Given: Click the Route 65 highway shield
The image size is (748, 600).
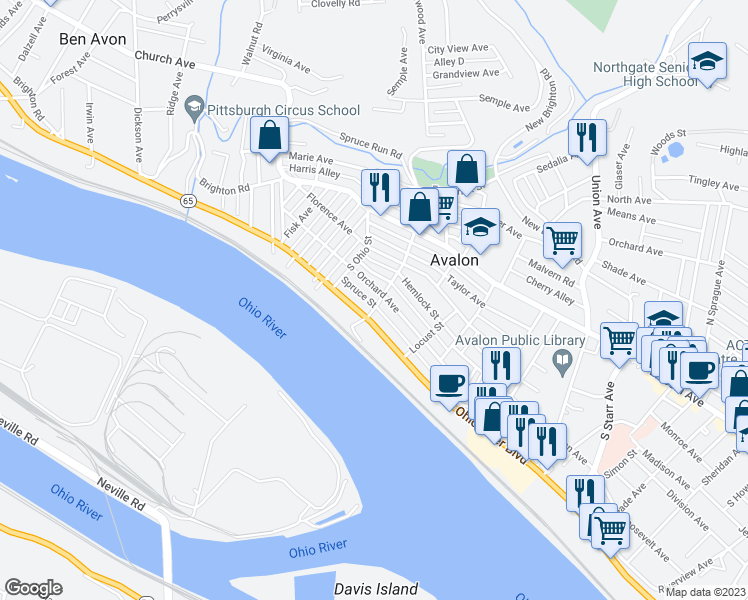Looking at the screenshot, I should click(x=188, y=201).
